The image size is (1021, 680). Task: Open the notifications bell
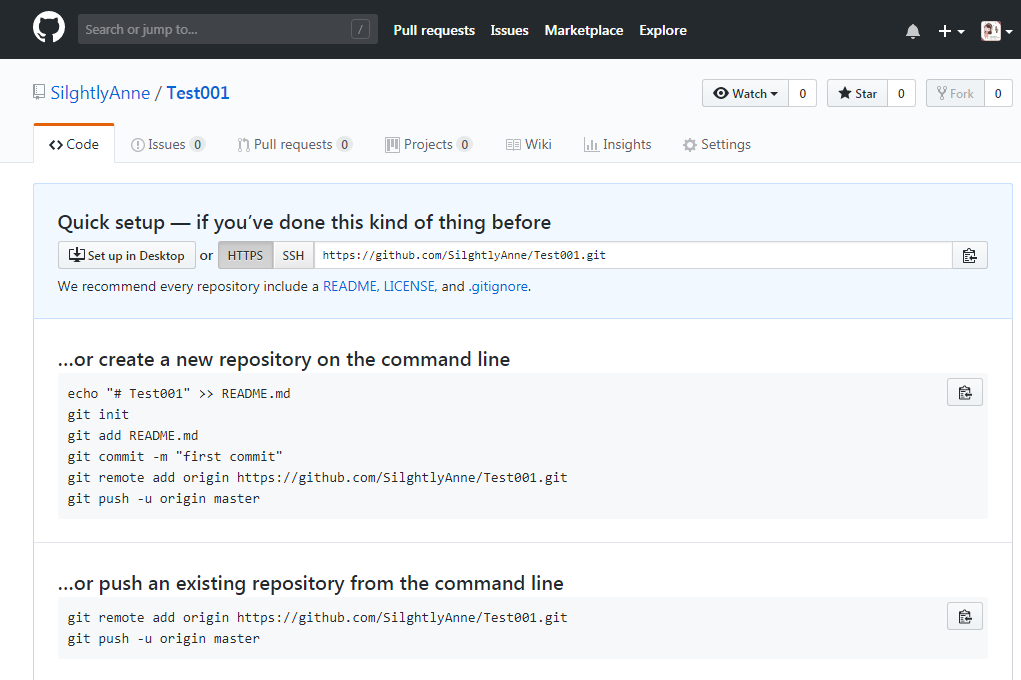pyautogui.click(x=913, y=31)
